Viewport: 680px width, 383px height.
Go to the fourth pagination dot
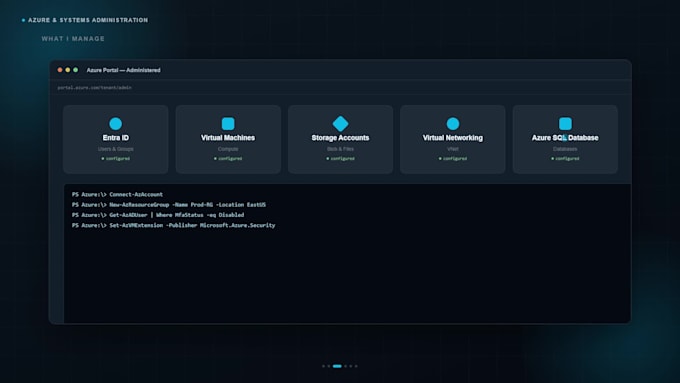click(x=346, y=366)
